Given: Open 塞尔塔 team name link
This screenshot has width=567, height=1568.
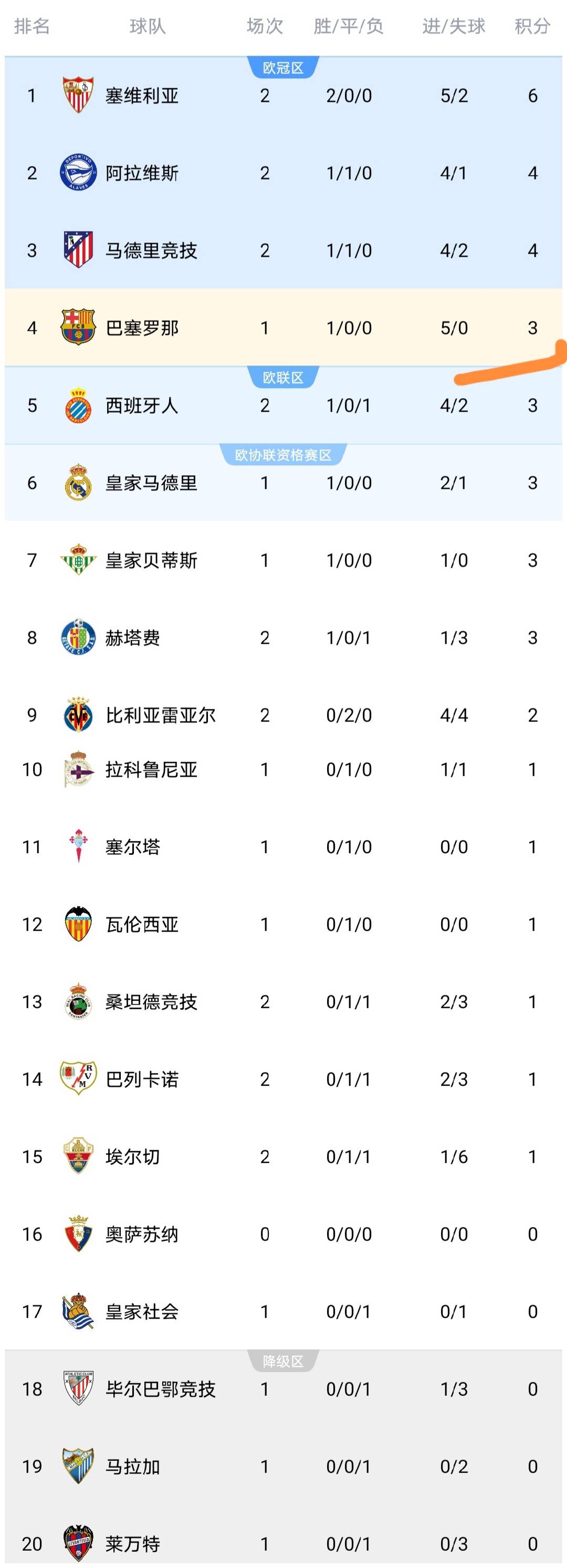Looking at the screenshot, I should point(133,846).
